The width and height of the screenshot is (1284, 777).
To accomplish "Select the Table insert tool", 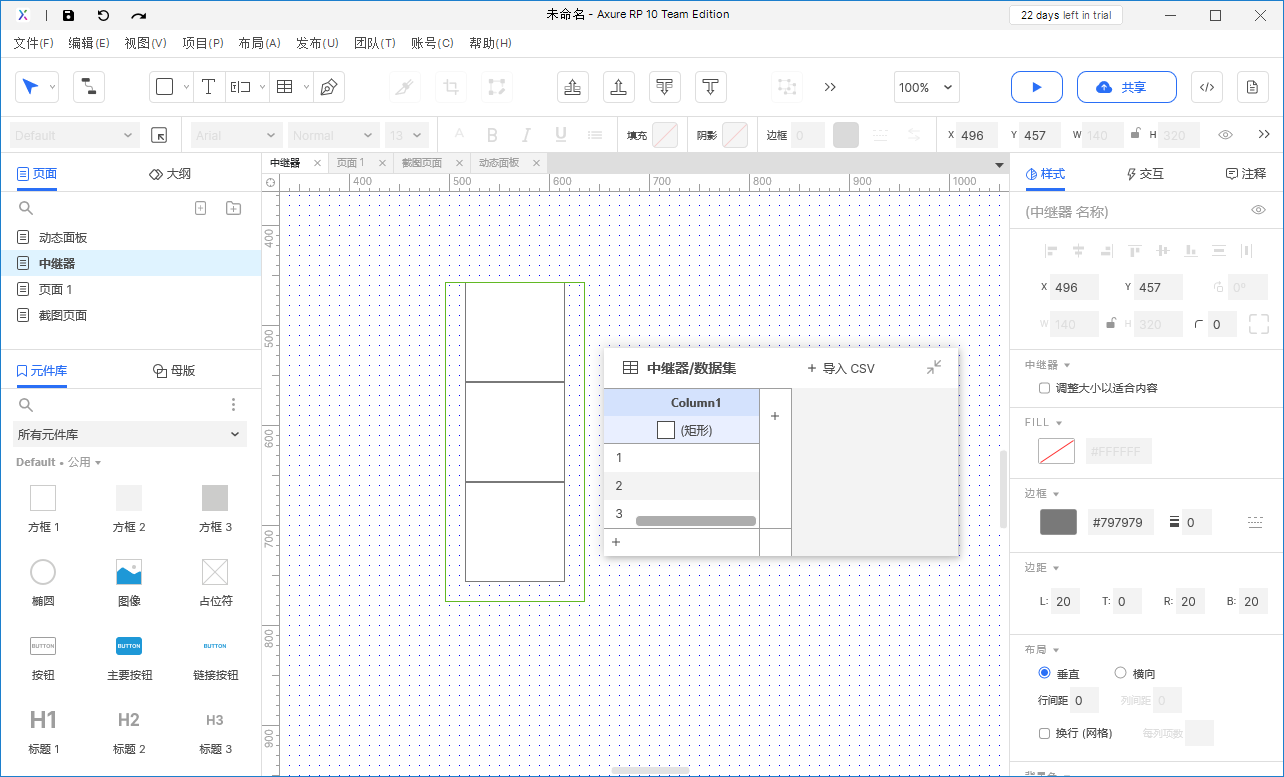I will click(285, 87).
